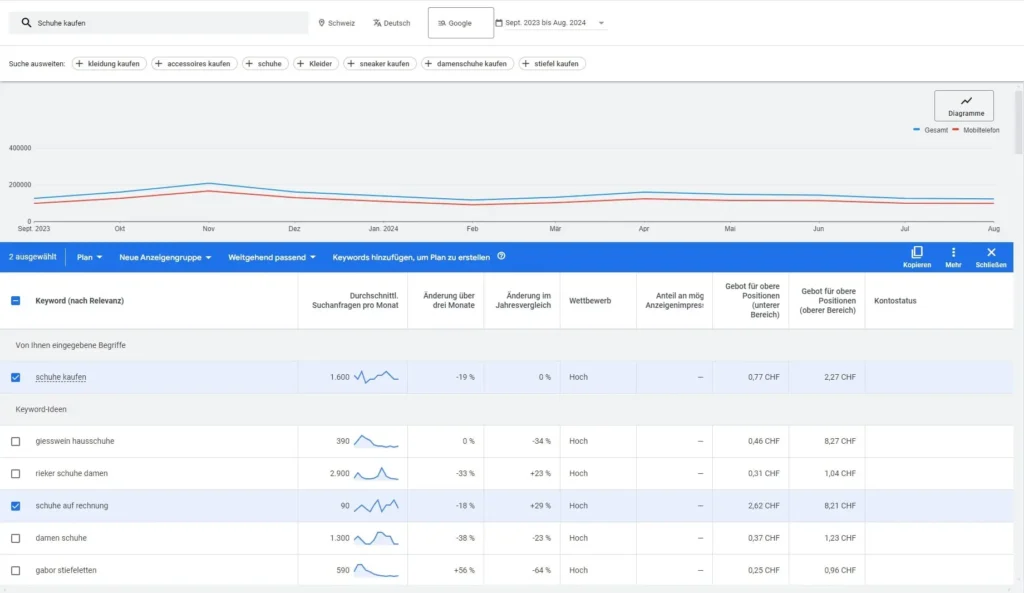The image size is (1024, 593).
Task: Expand the Plan dropdown
Action: click(89, 257)
